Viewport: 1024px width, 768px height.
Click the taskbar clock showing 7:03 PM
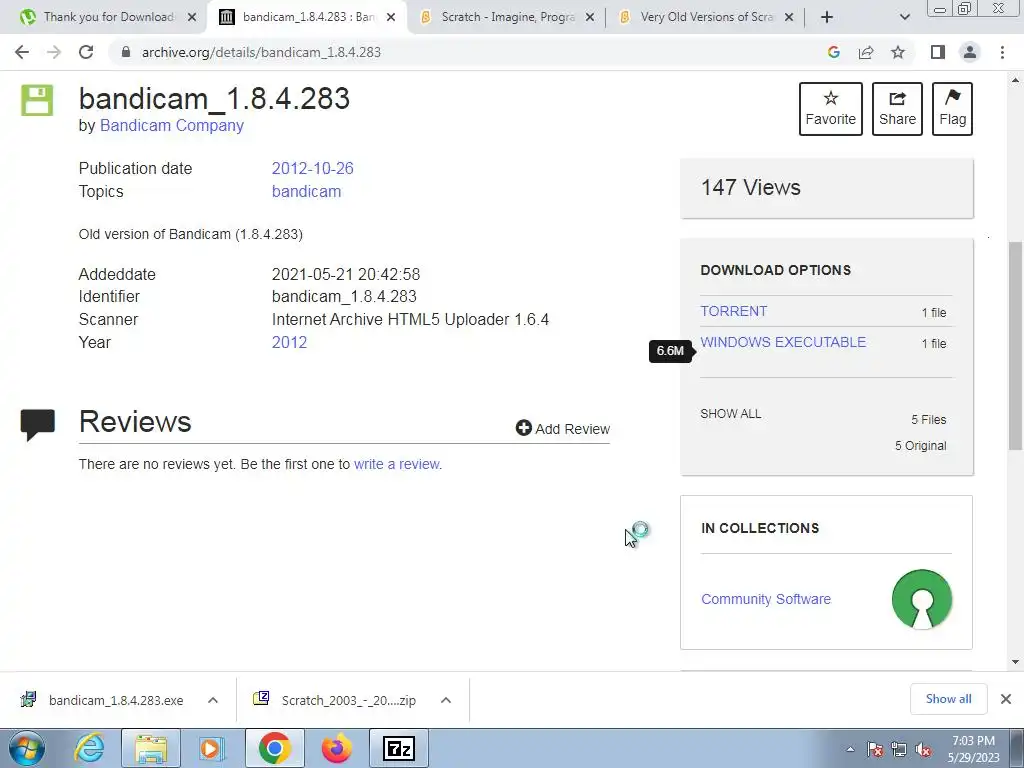click(x=973, y=749)
